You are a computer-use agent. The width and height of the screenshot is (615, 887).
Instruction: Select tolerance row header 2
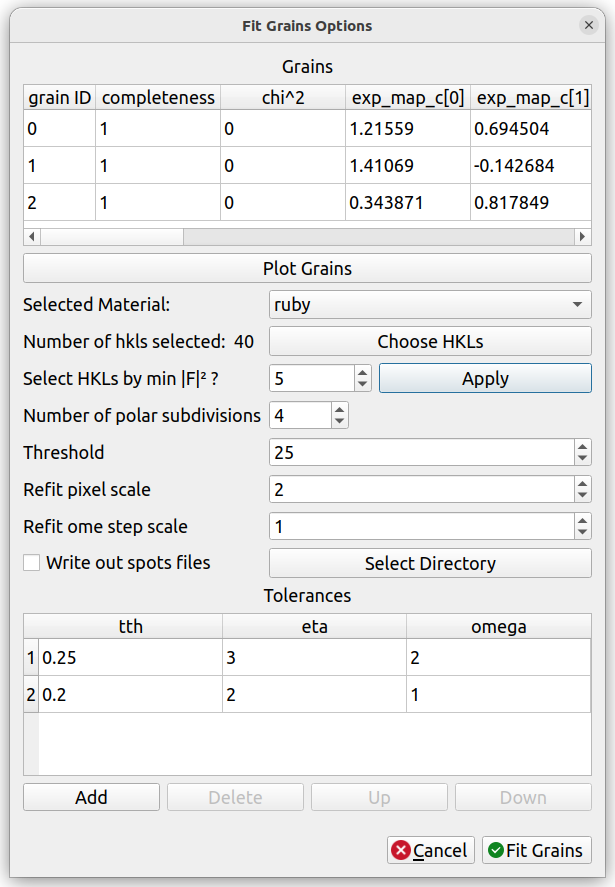(x=31, y=694)
